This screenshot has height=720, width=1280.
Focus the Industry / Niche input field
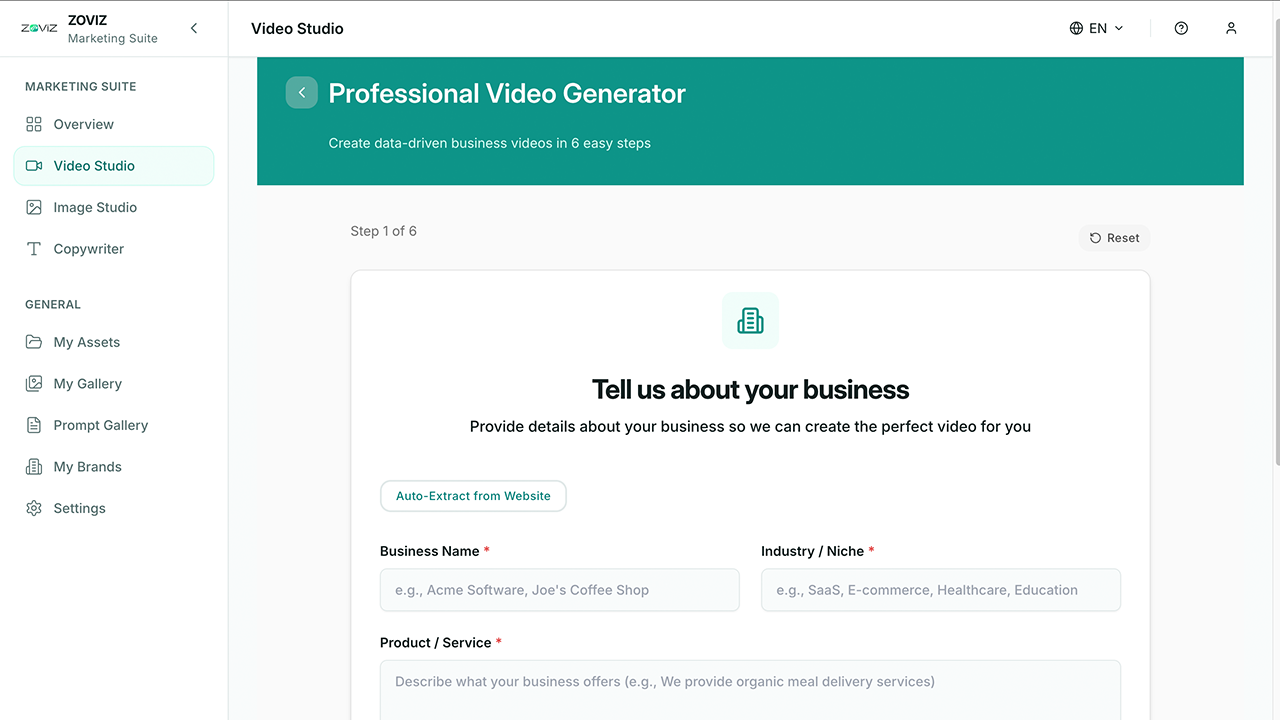pyautogui.click(x=941, y=590)
